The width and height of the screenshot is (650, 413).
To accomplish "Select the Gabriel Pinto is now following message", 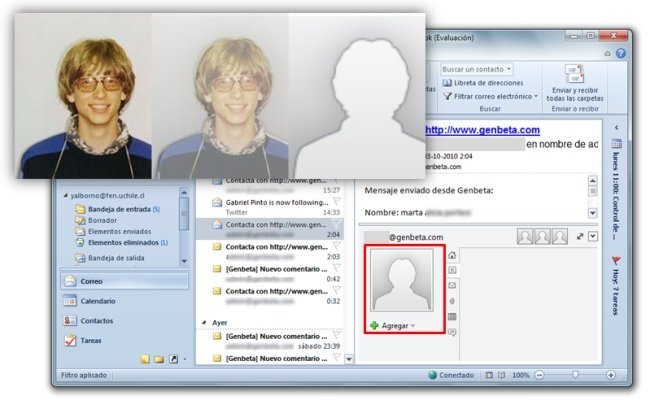I will [x=269, y=207].
